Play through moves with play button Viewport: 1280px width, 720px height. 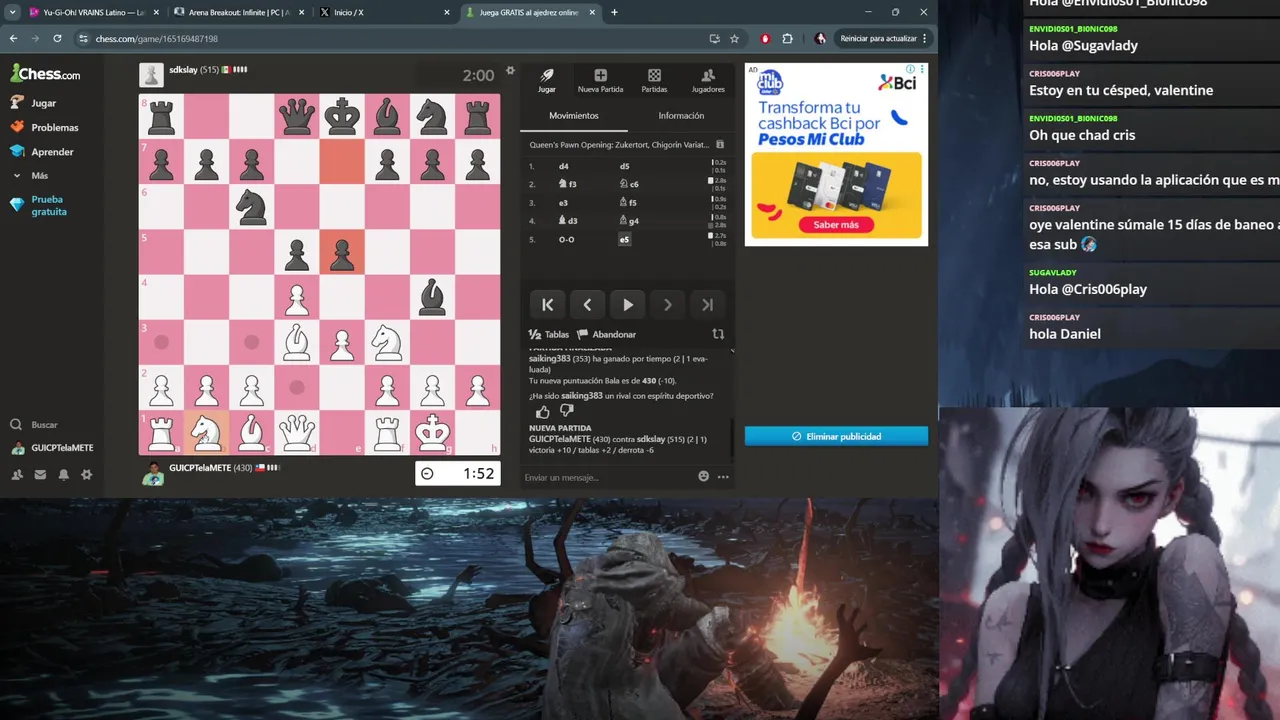click(x=628, y=305)
